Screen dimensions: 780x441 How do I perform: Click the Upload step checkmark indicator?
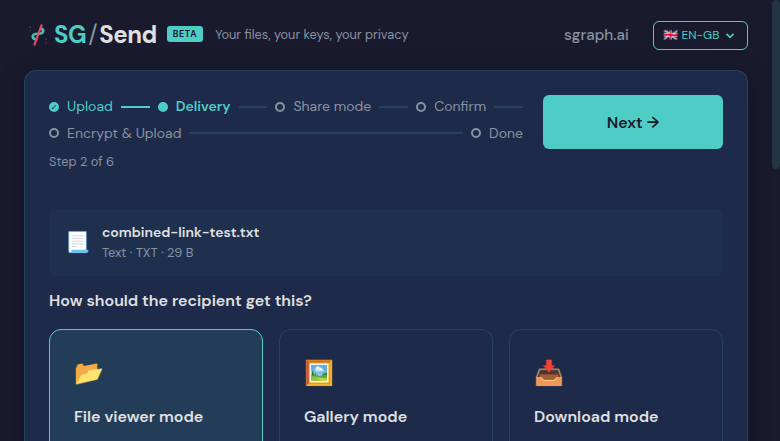pyautogui.click(x=54, y=107)
